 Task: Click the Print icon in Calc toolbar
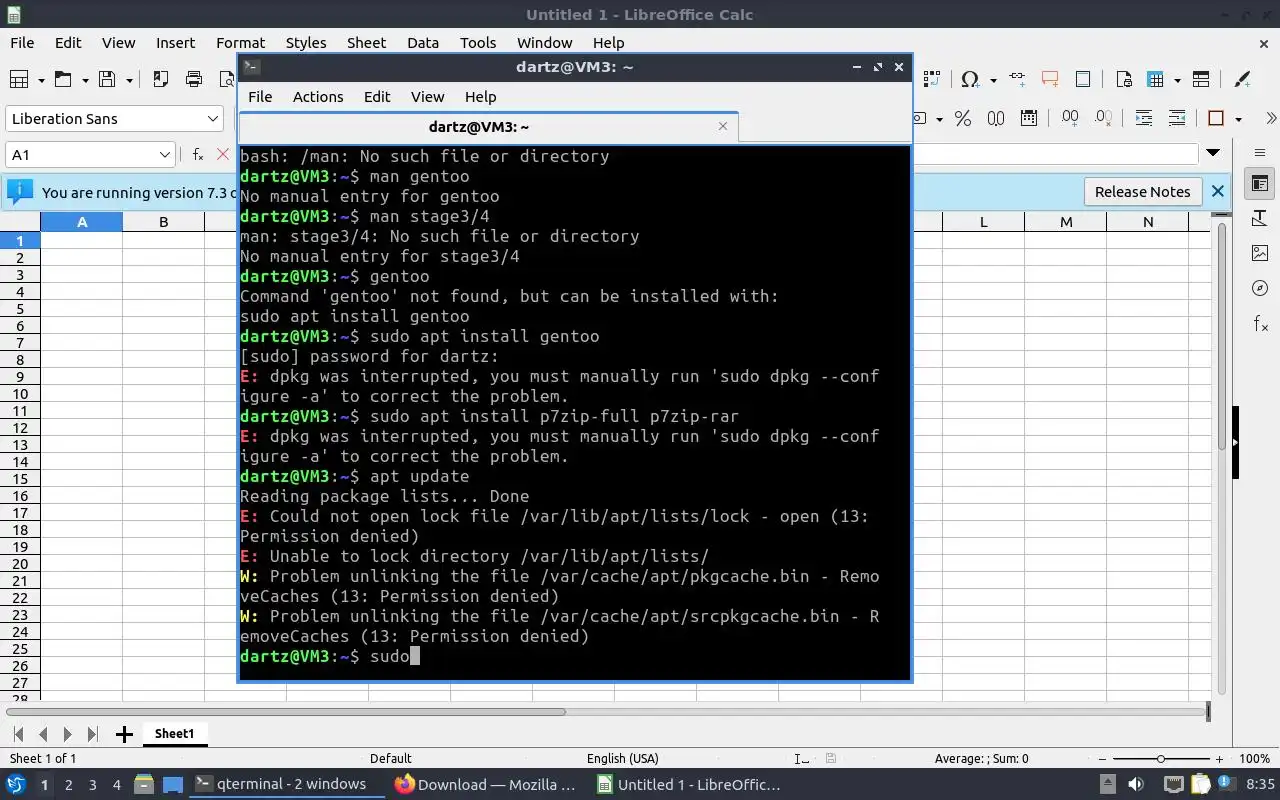(x=194, y=79)
